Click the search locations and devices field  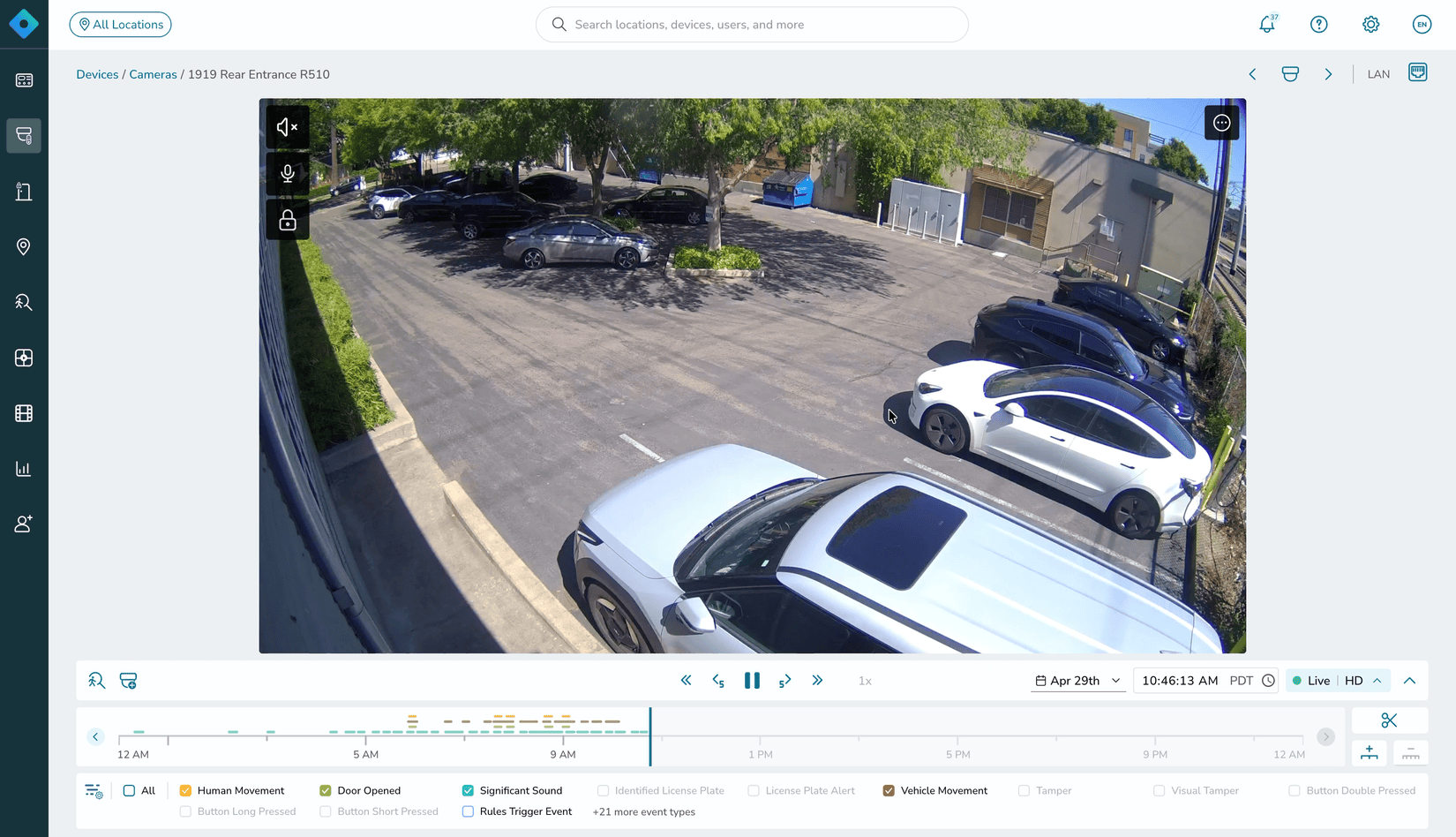(752, 25)
